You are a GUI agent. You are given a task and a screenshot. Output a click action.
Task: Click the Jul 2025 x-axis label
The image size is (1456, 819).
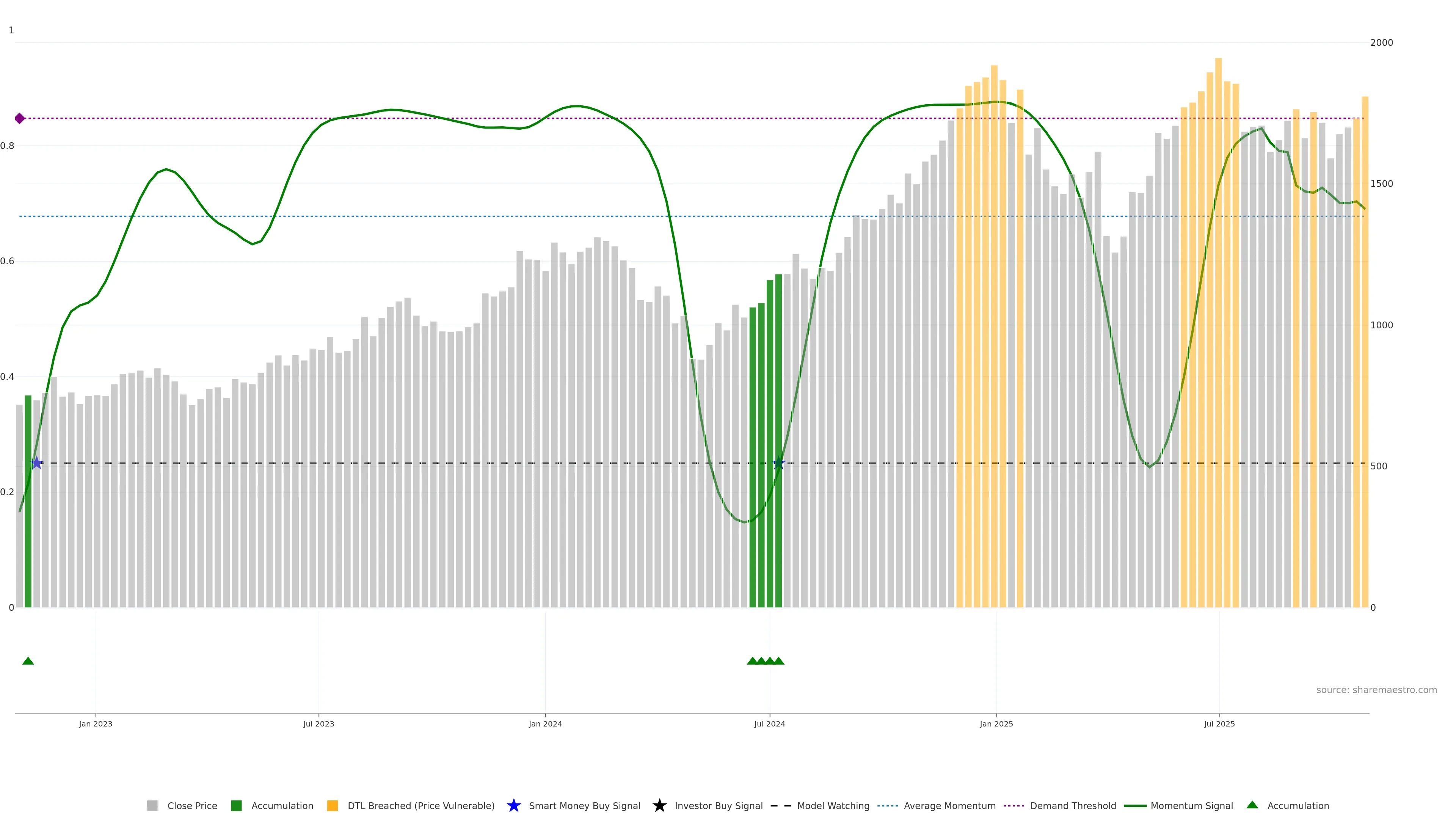(1219, 723)
